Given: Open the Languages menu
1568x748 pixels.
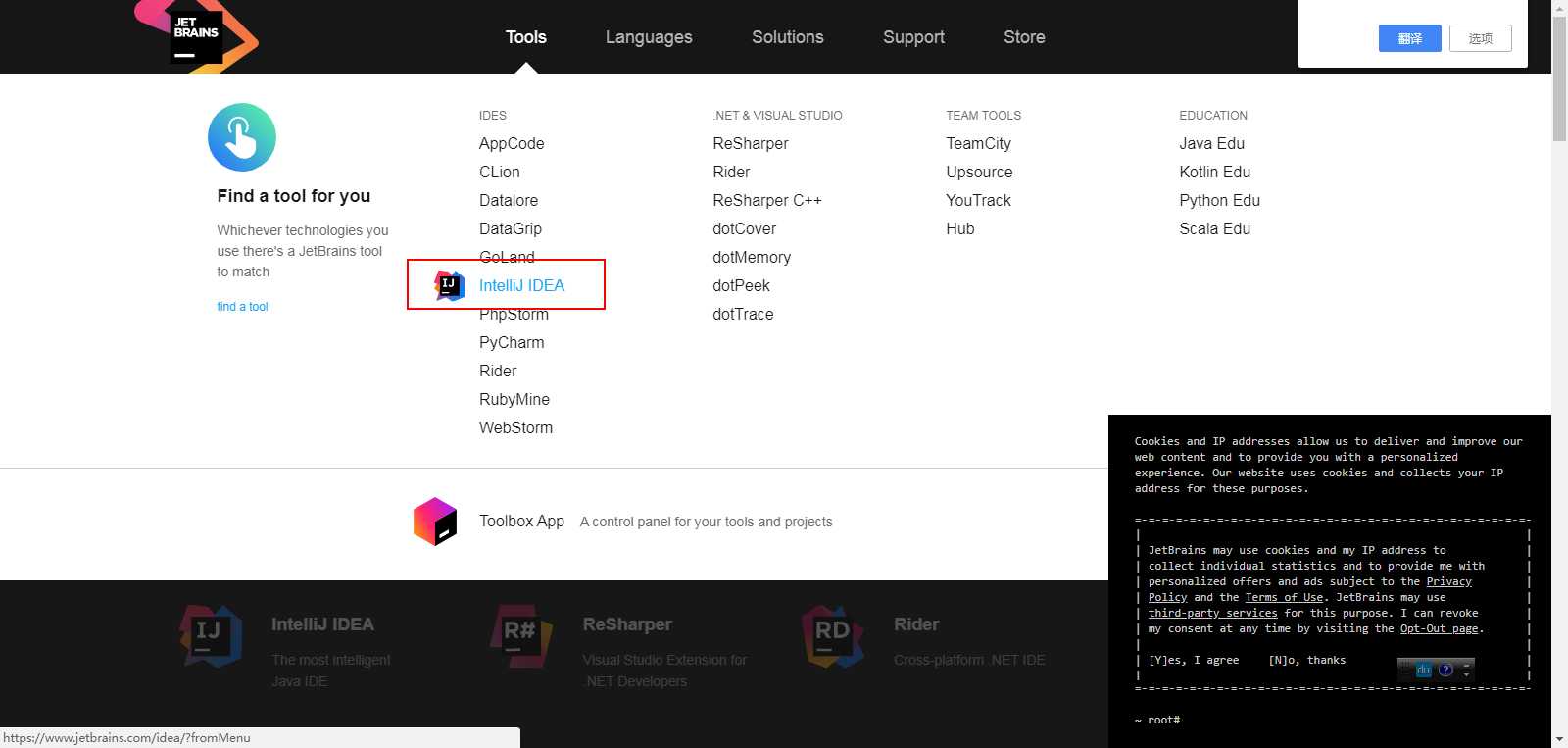Looking at the screenshot, I should click(649, 37).
